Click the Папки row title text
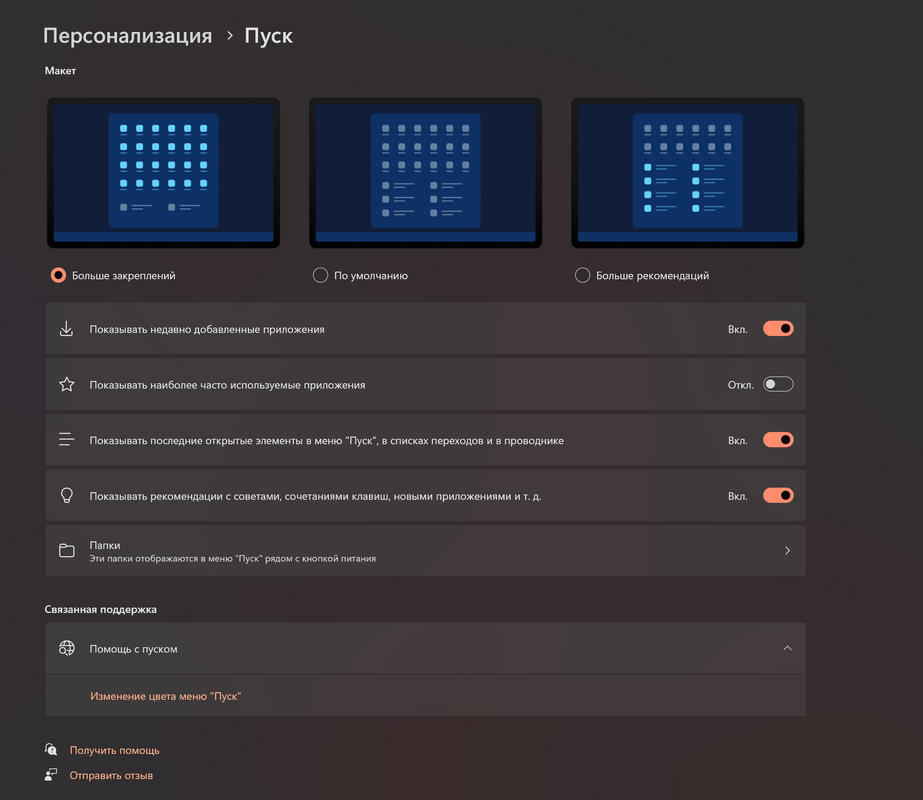 tap(105, 545)
